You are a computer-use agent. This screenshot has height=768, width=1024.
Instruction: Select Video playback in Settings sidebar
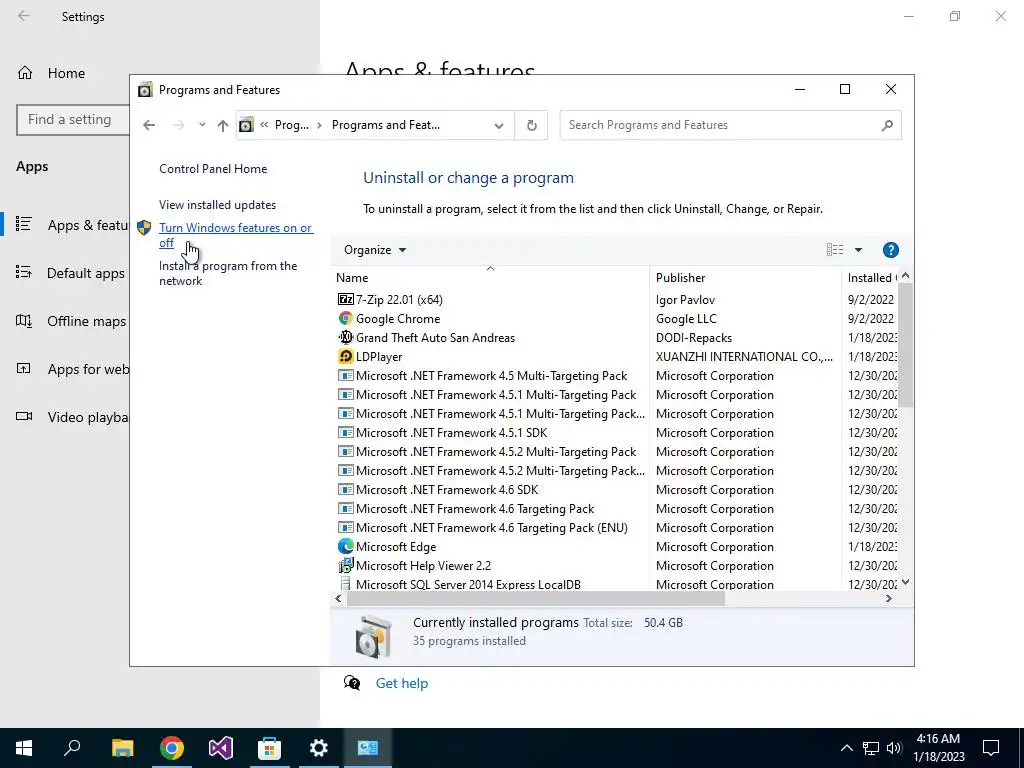[x=70, y=417]
